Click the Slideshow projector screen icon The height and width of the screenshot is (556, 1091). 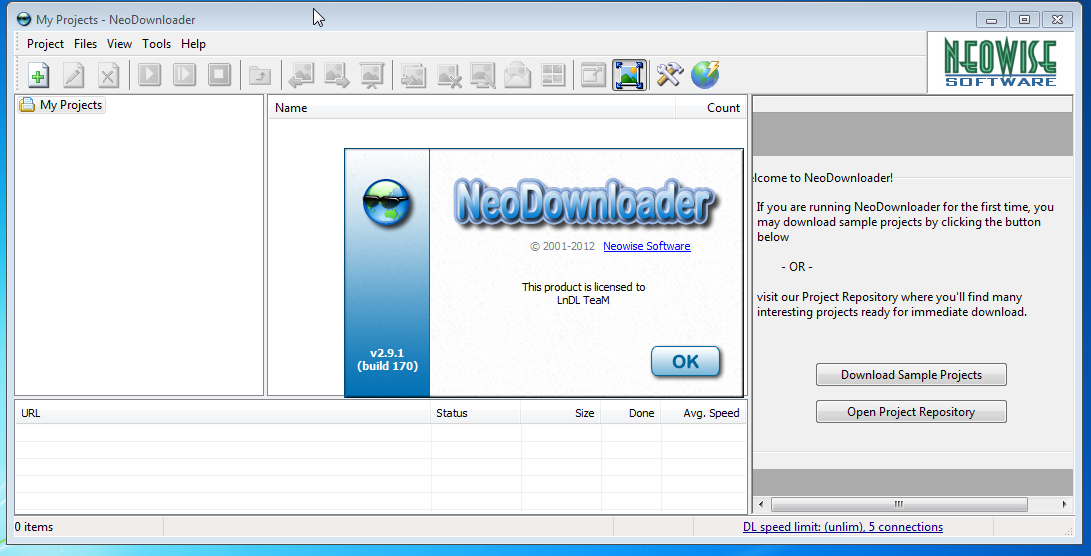pos(372,75)
